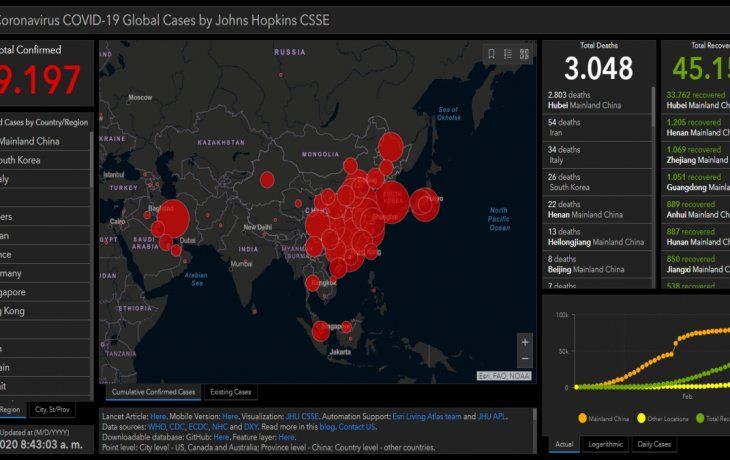Select '8 deaths Beijing' row
This screenshot has width=730, height=460.
[x=597, y=264]
